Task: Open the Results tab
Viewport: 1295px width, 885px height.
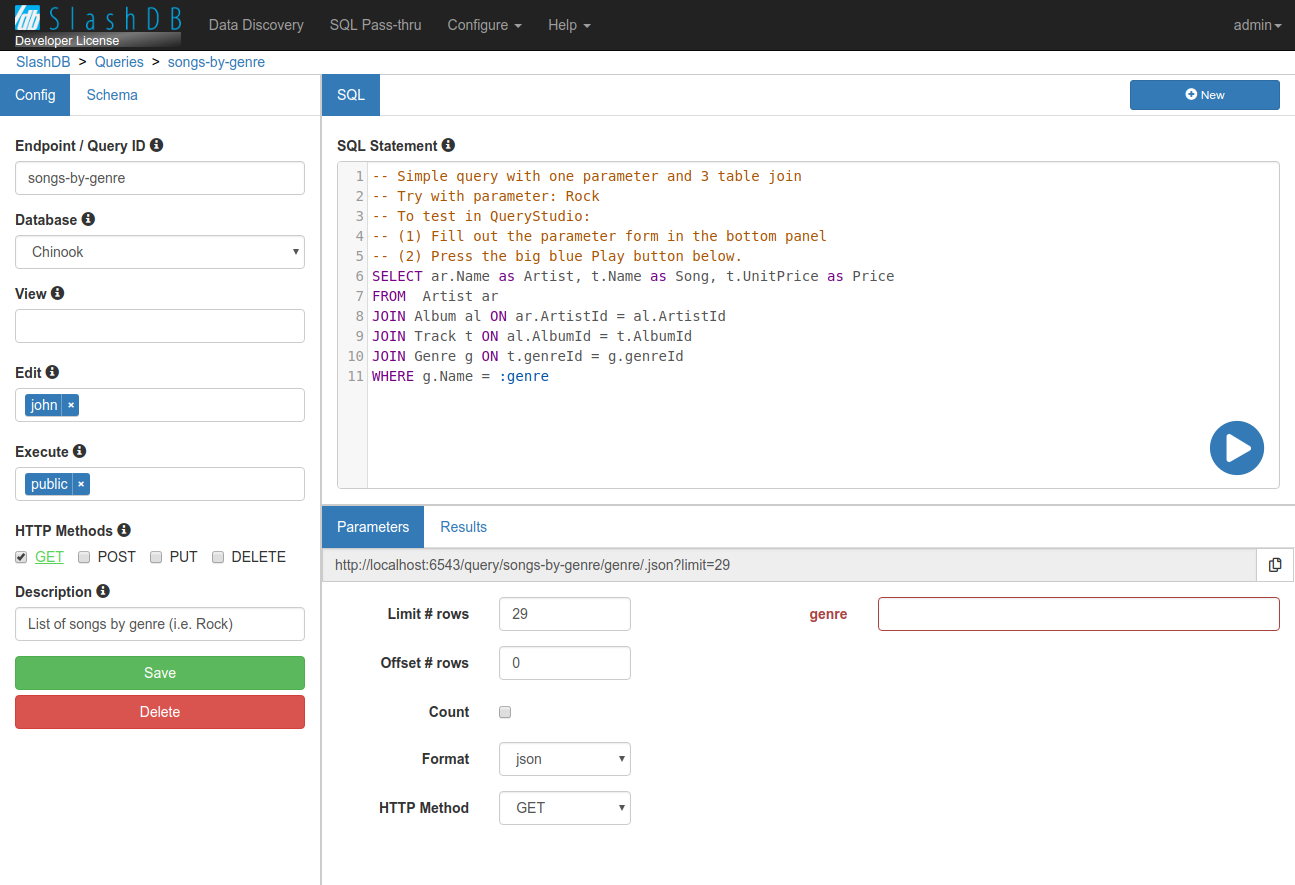Action: (463, 527)
